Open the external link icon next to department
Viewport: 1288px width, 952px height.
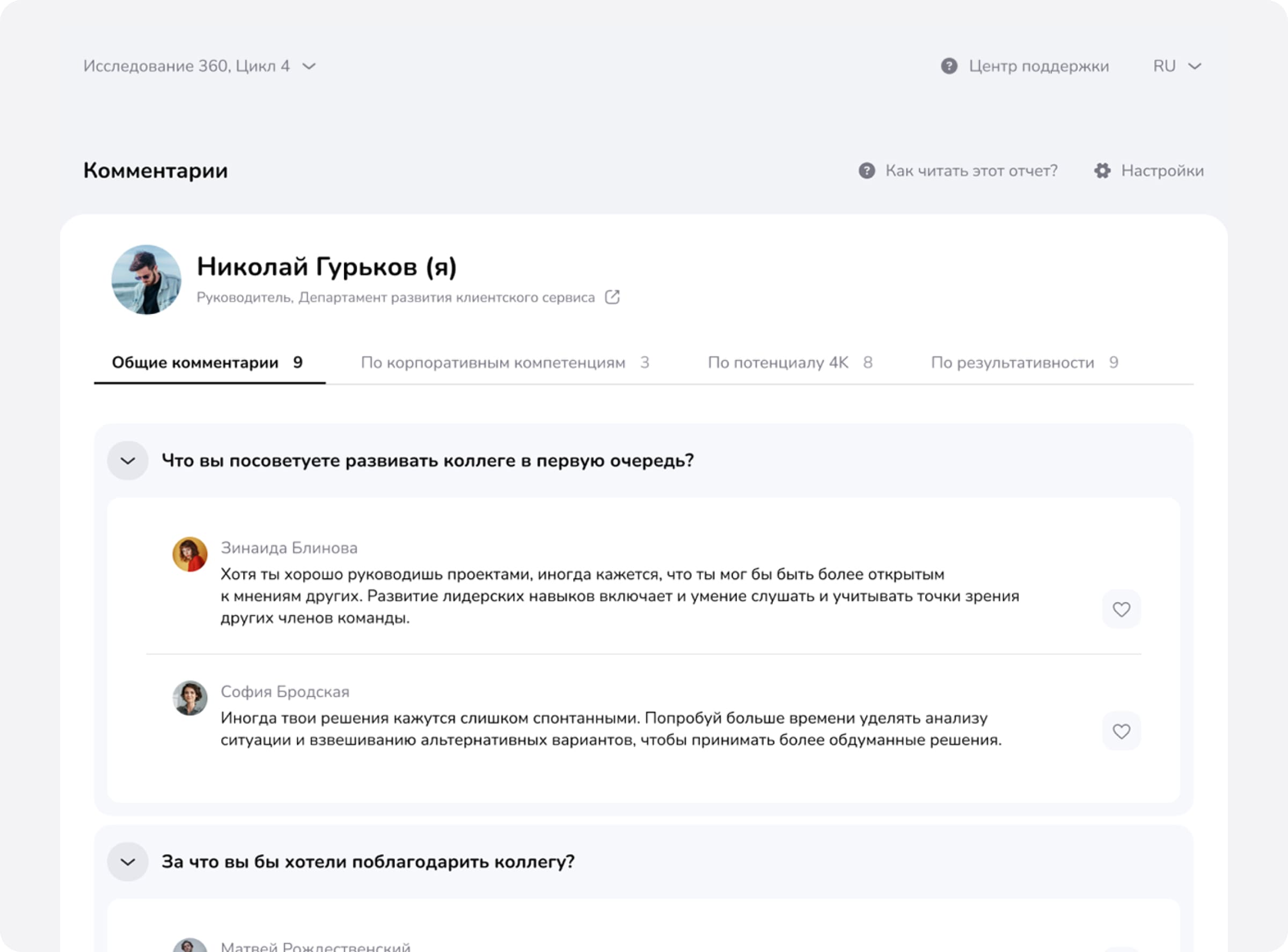(612, 297)
